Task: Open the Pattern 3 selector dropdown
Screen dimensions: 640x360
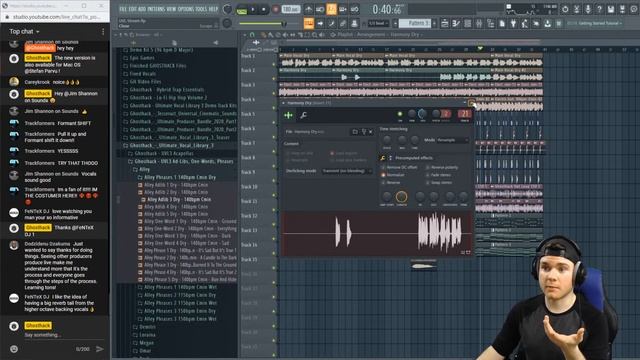Action: tap(414, 23)
